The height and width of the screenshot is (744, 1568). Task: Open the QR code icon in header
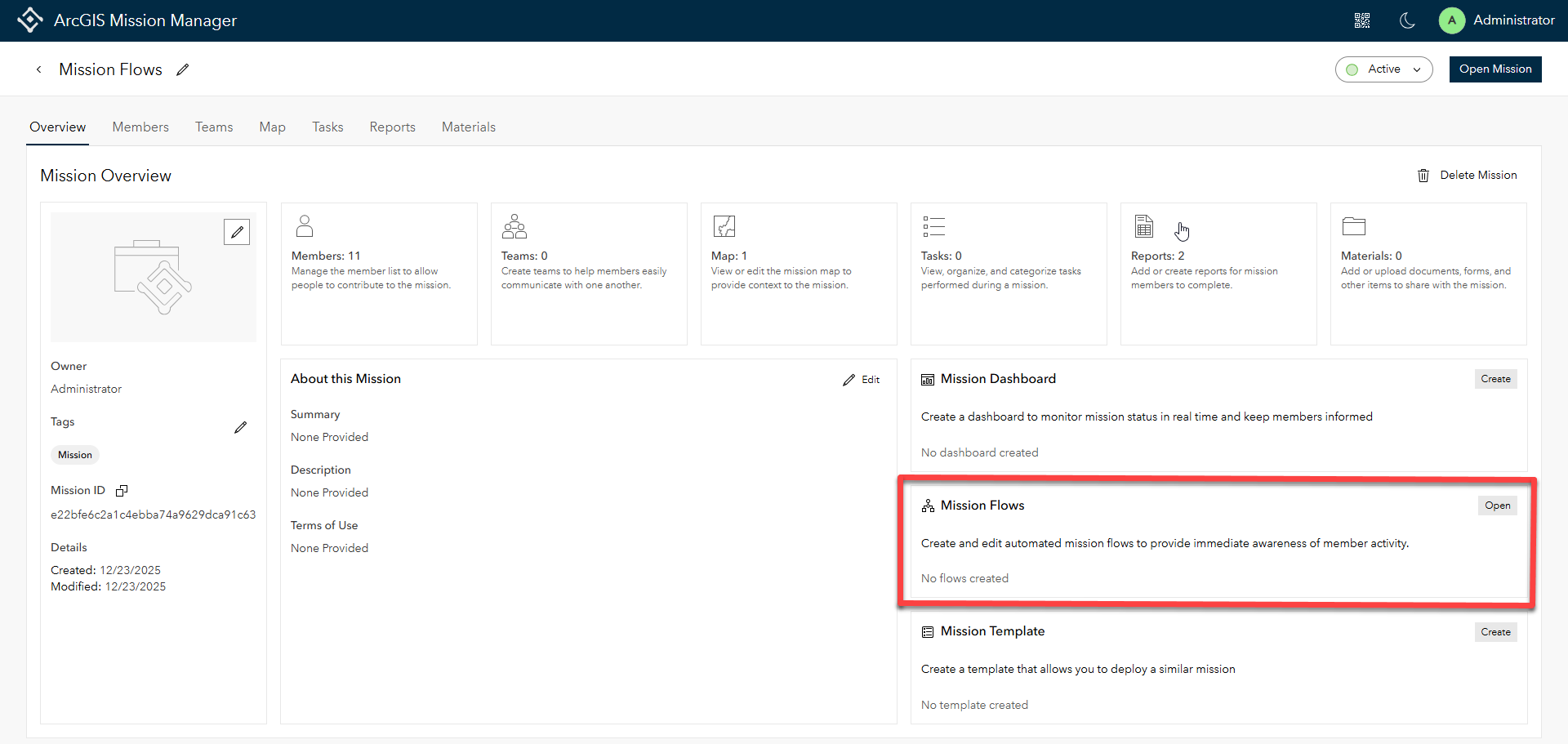pos(1362,20)
